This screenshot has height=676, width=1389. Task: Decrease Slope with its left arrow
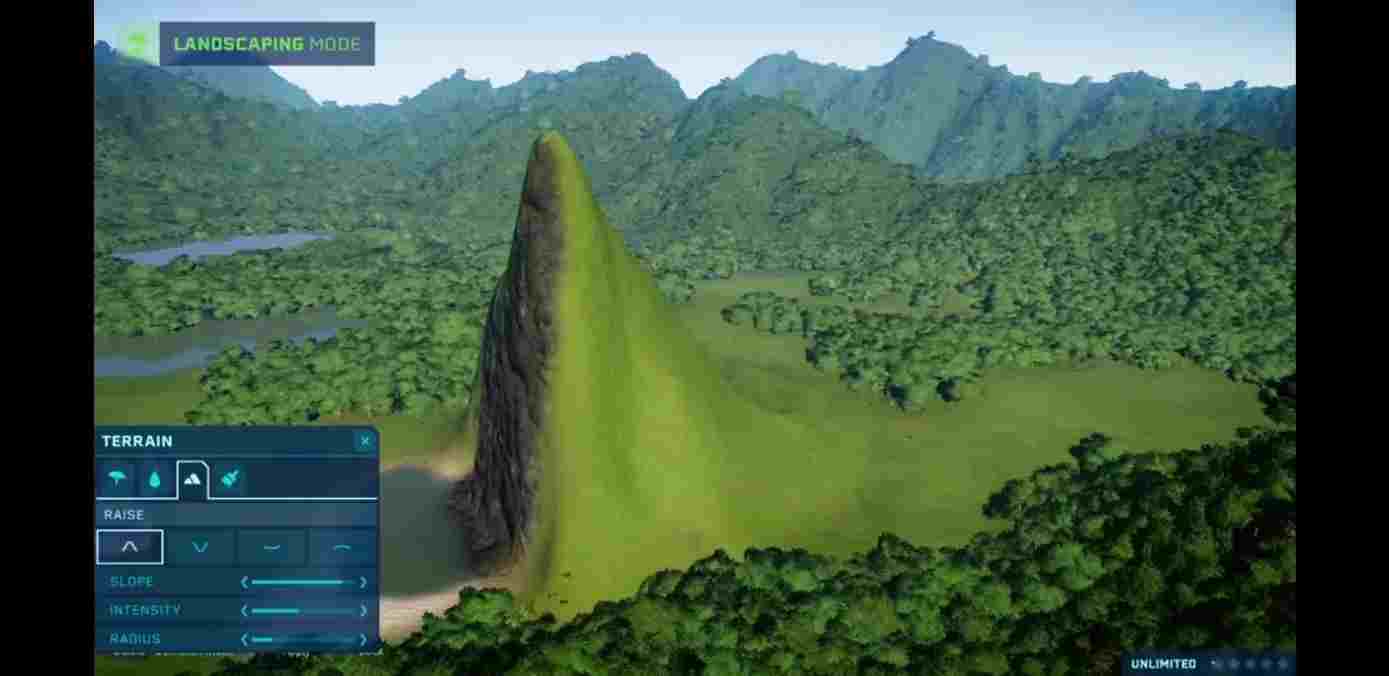[x=244, y=582]
